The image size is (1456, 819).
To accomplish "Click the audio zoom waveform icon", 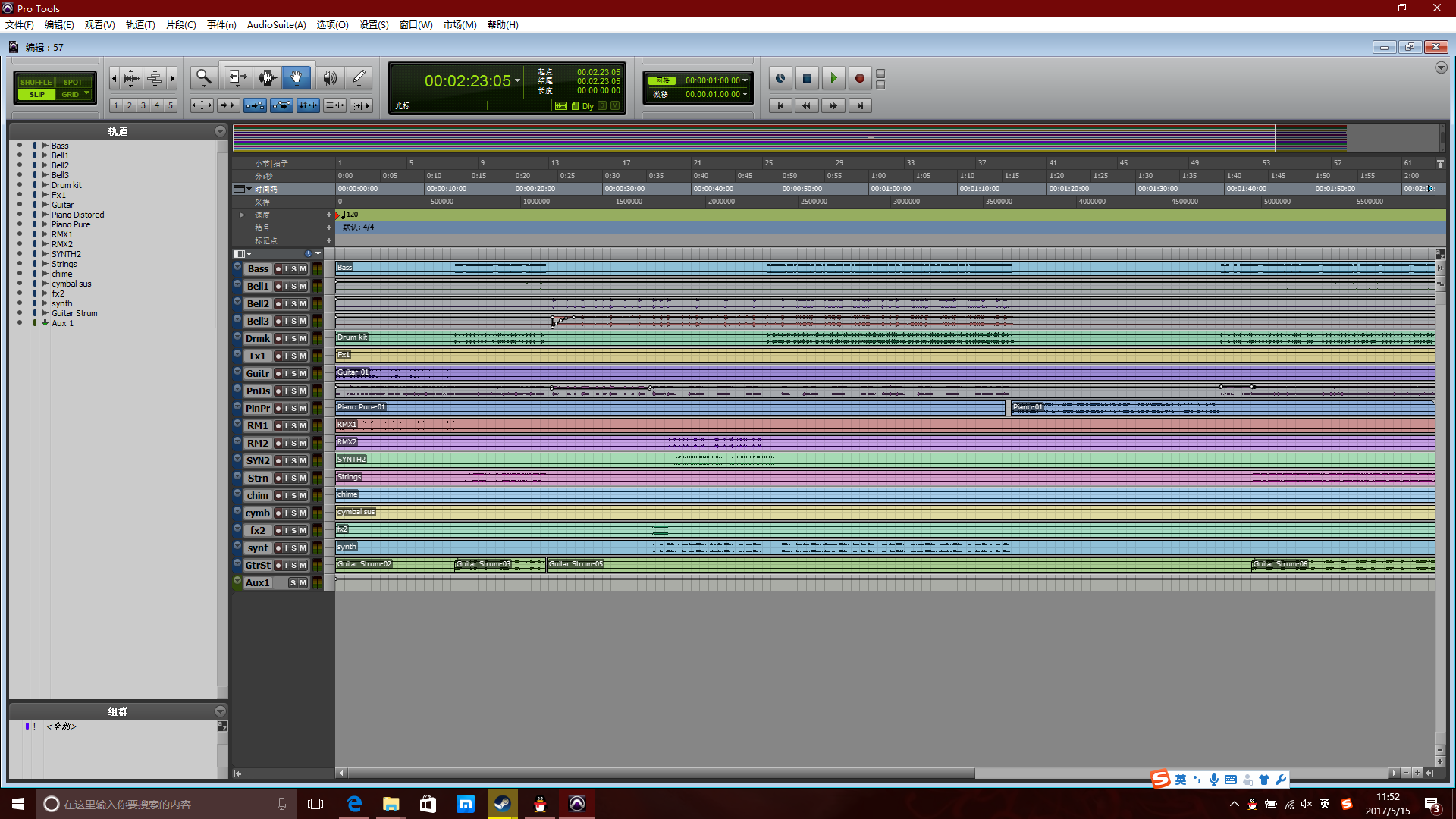I will point(130,77).
